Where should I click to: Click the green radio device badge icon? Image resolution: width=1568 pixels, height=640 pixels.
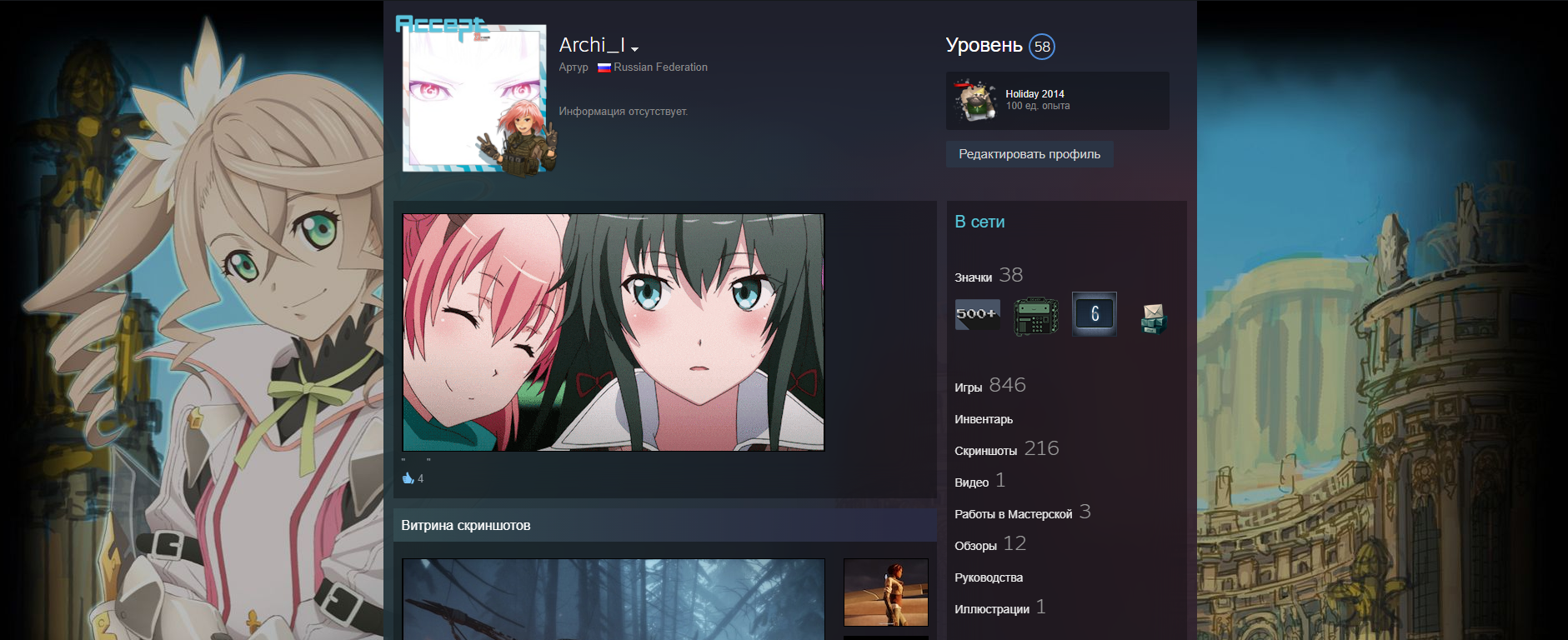point(1035,315)
